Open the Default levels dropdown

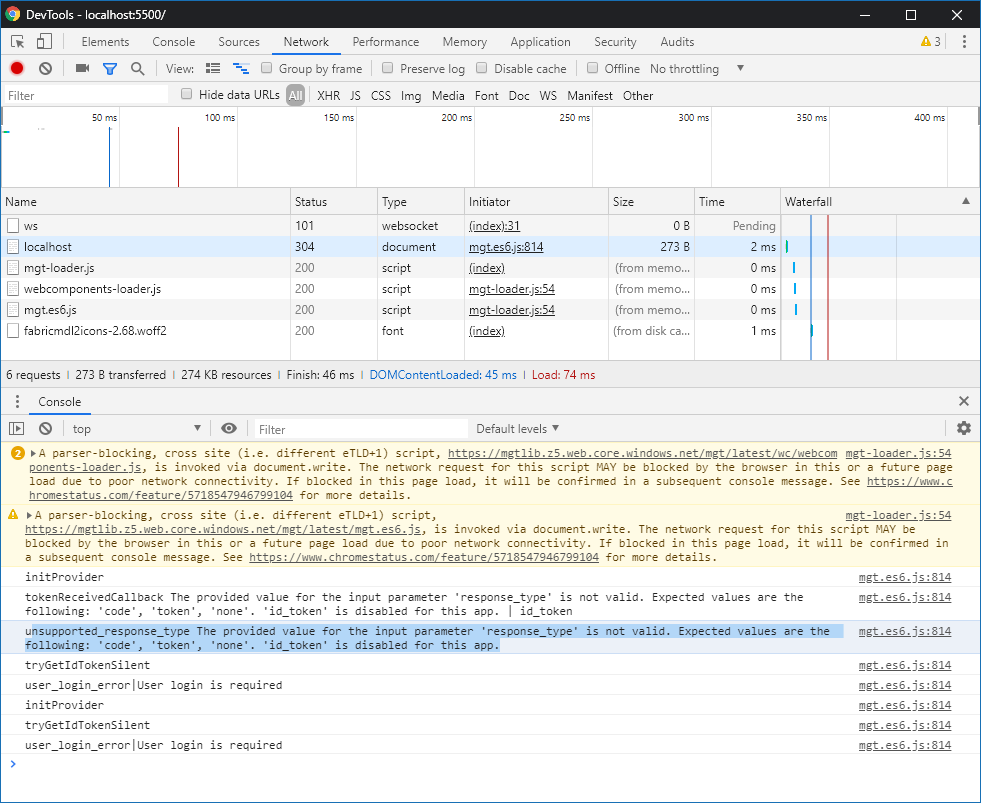517,428
